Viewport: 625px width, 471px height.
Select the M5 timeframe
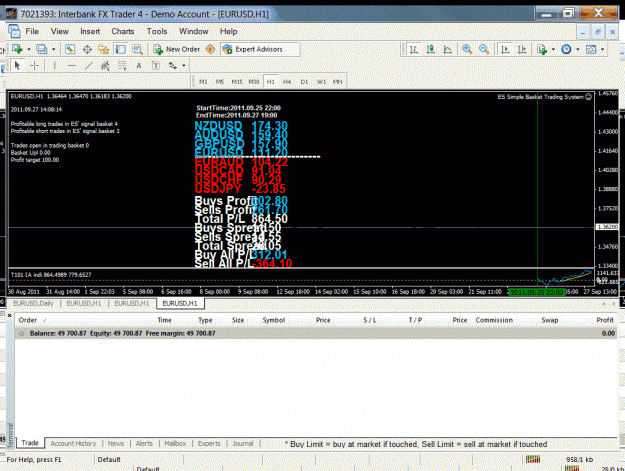(220, 81)
